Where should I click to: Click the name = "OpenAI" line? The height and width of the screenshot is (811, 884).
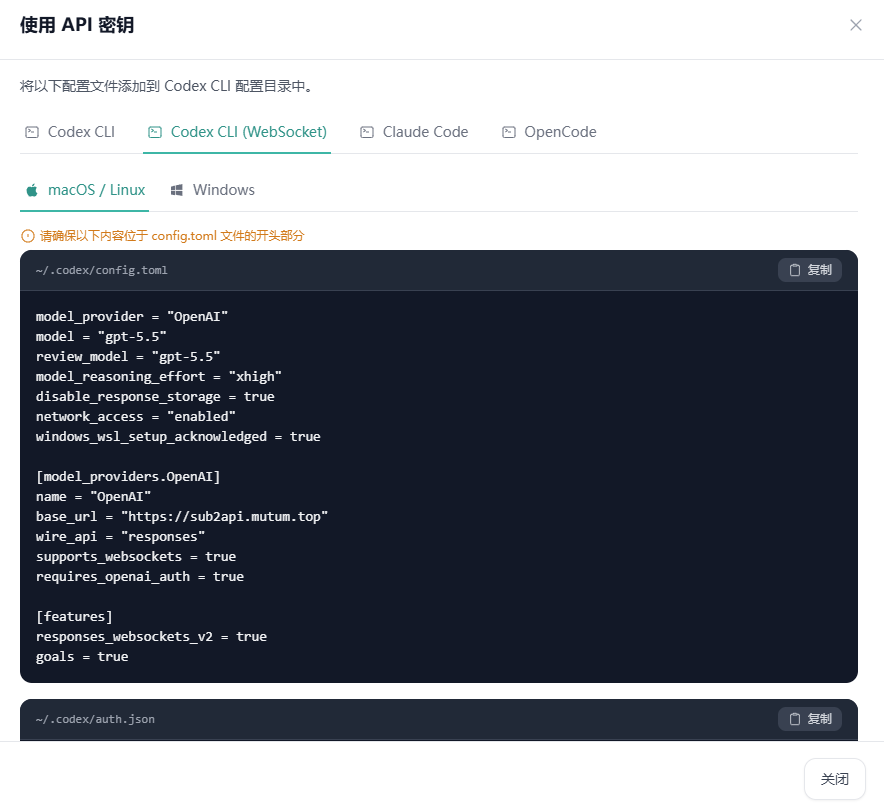pos(94,497)
